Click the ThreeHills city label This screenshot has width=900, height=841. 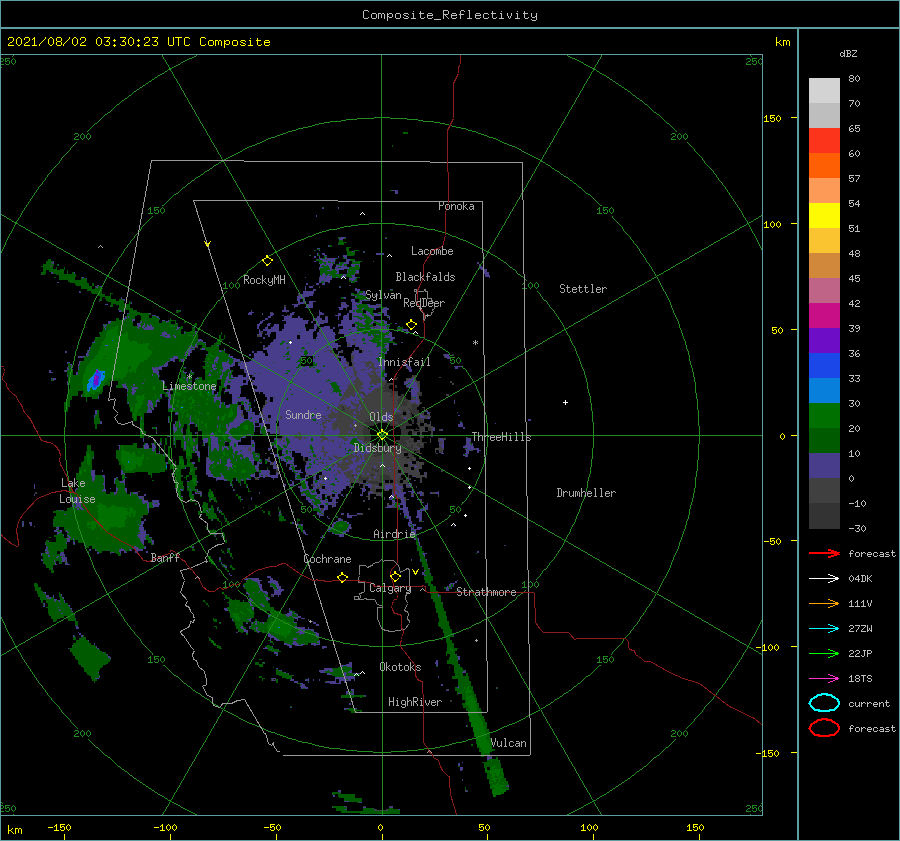click(502, 437)
